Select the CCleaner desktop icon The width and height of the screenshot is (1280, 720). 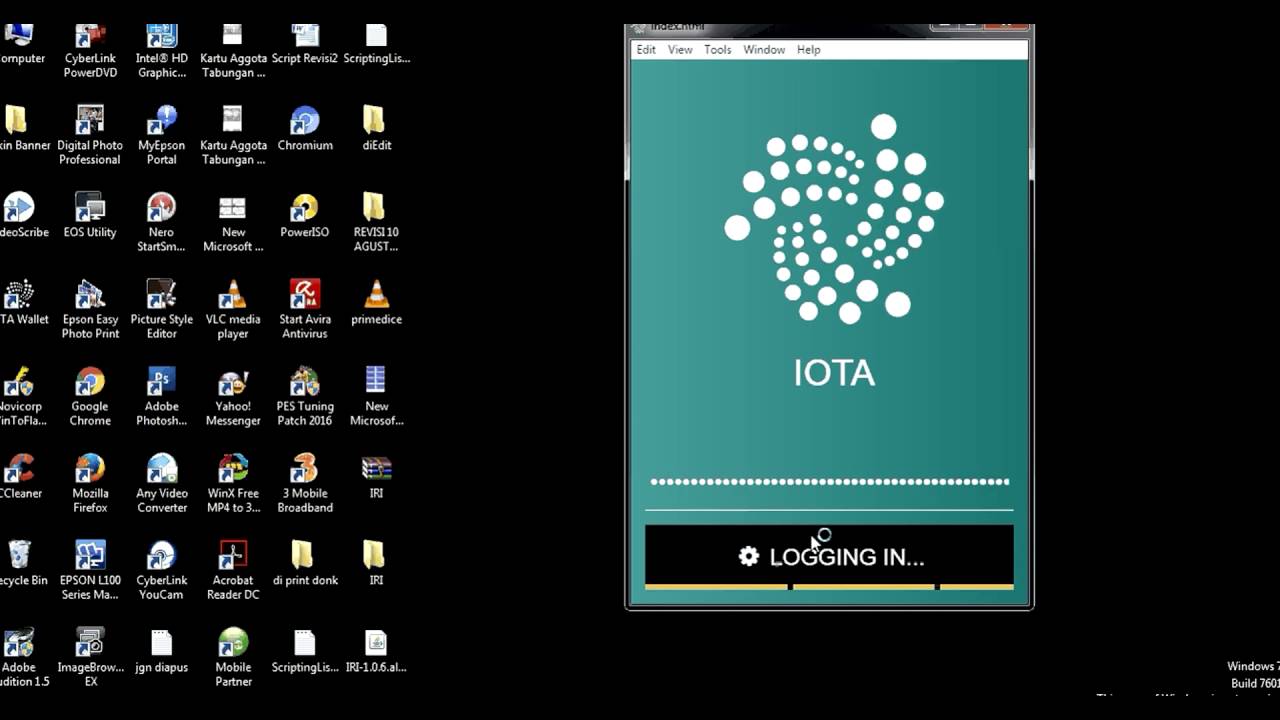coord(19,477)
